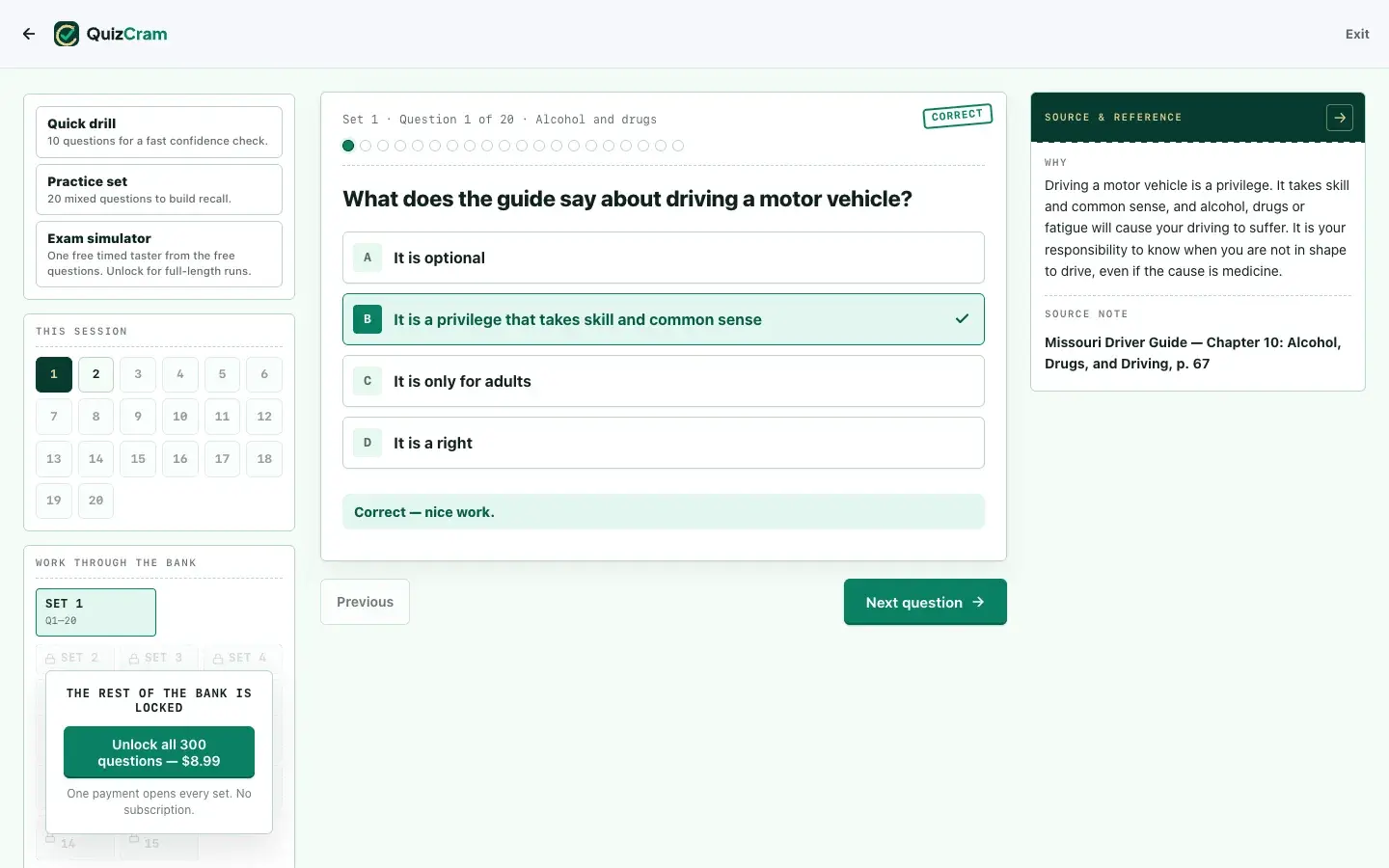This screenshot has height=868, width=1389.
Task: Click the letter D badge
Action: [368, 443]
